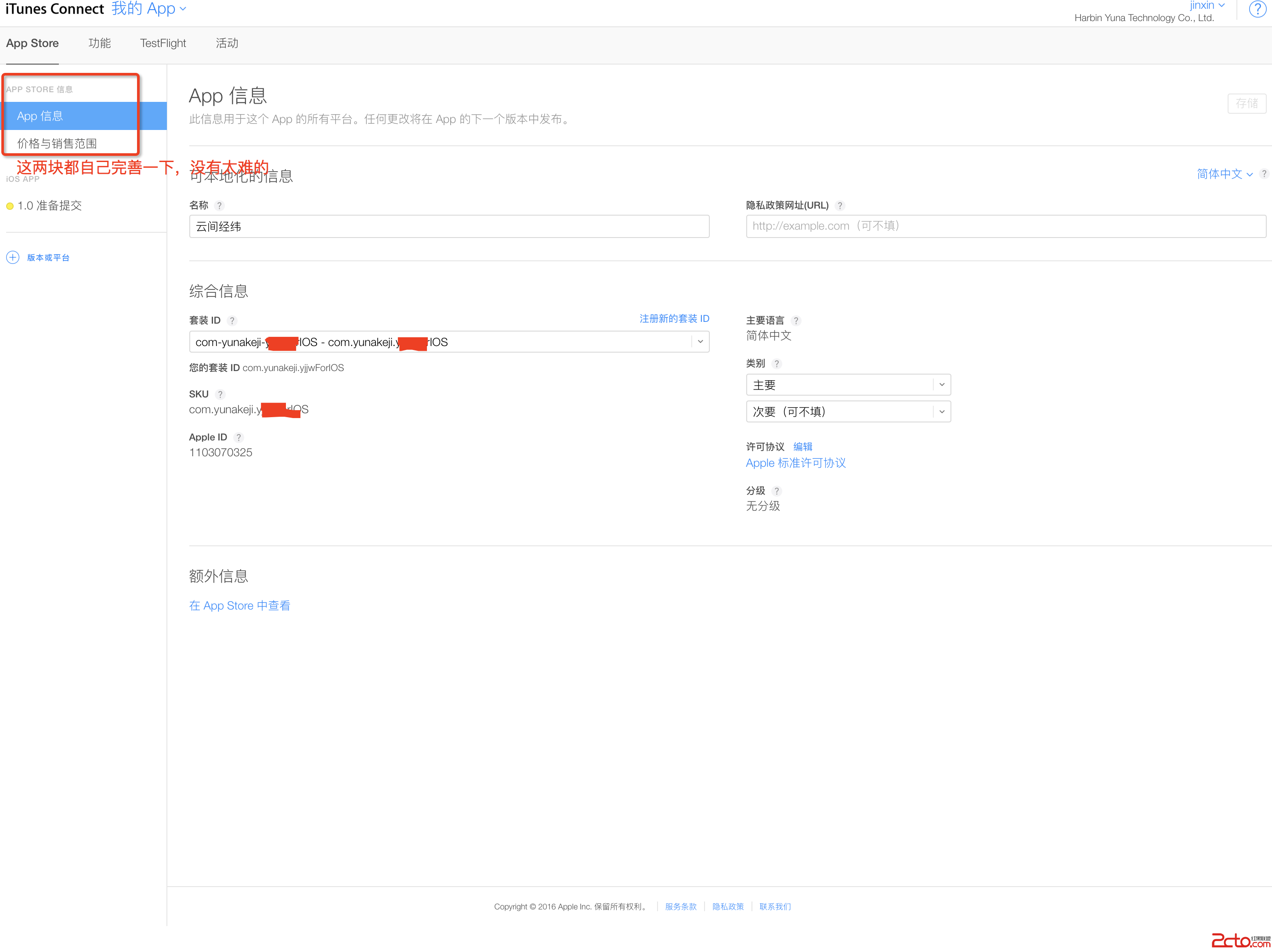Click the plus icon for 版本或平台
This screenshot has height=952, width=1272.
pyautogui.click(x=13, y=257)
